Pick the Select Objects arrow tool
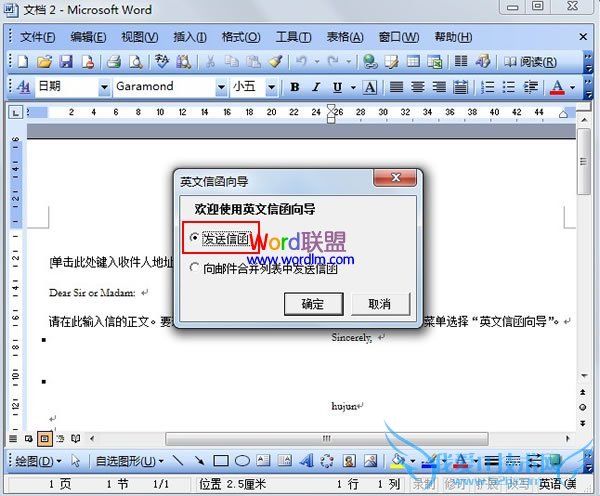Viewport: 600px width, 496px height. point(75,460)
